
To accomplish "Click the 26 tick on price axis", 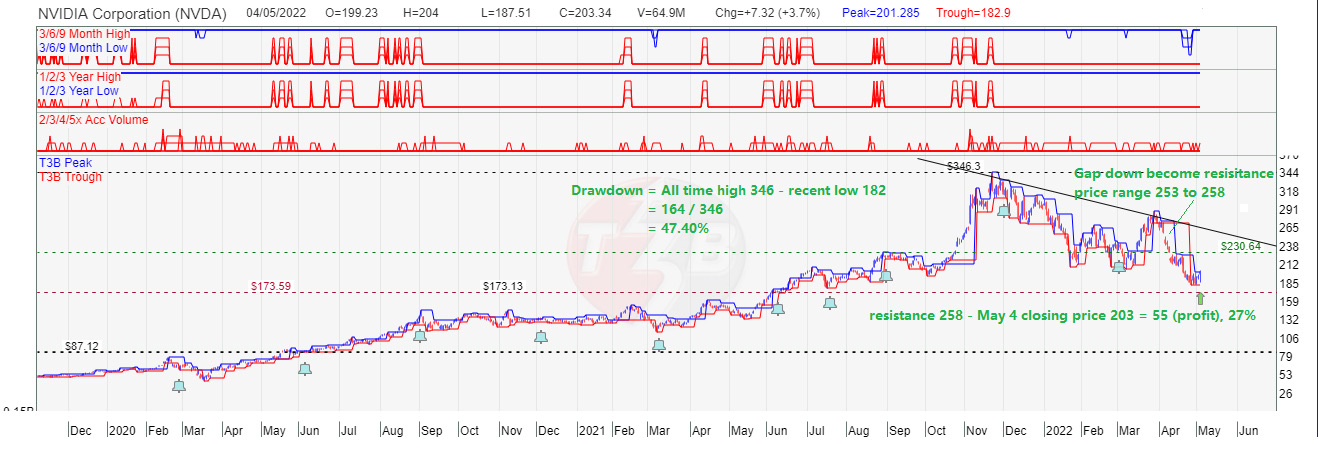I will pos(1286,393).
